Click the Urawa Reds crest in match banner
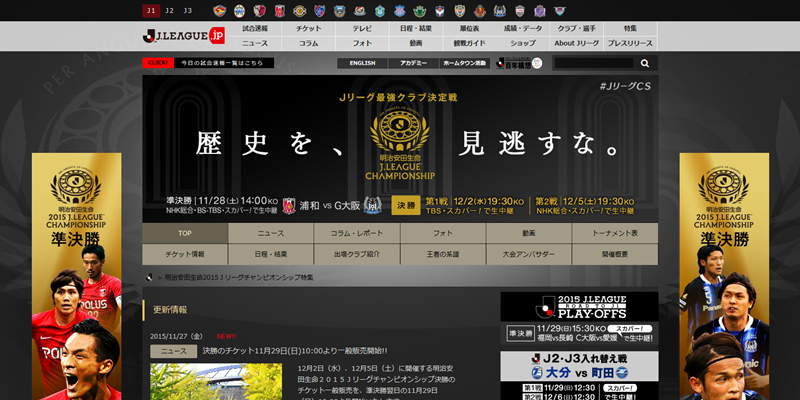The image size is (800, 400). (291, 205)
